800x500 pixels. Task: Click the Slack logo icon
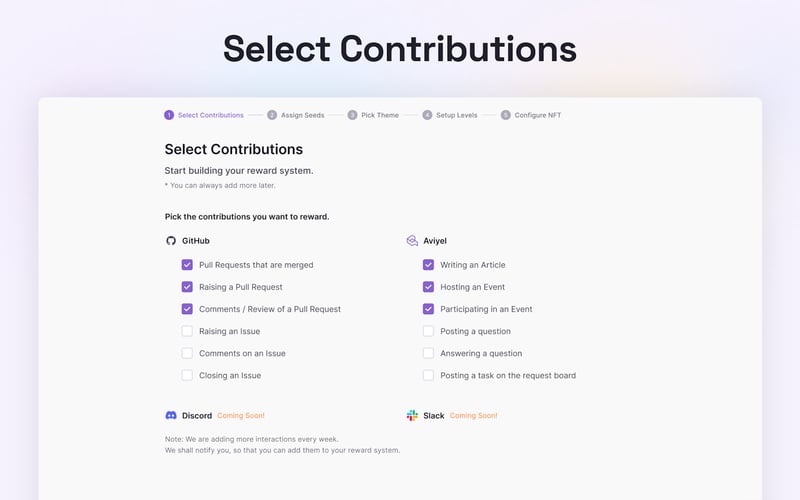(412, 415)
